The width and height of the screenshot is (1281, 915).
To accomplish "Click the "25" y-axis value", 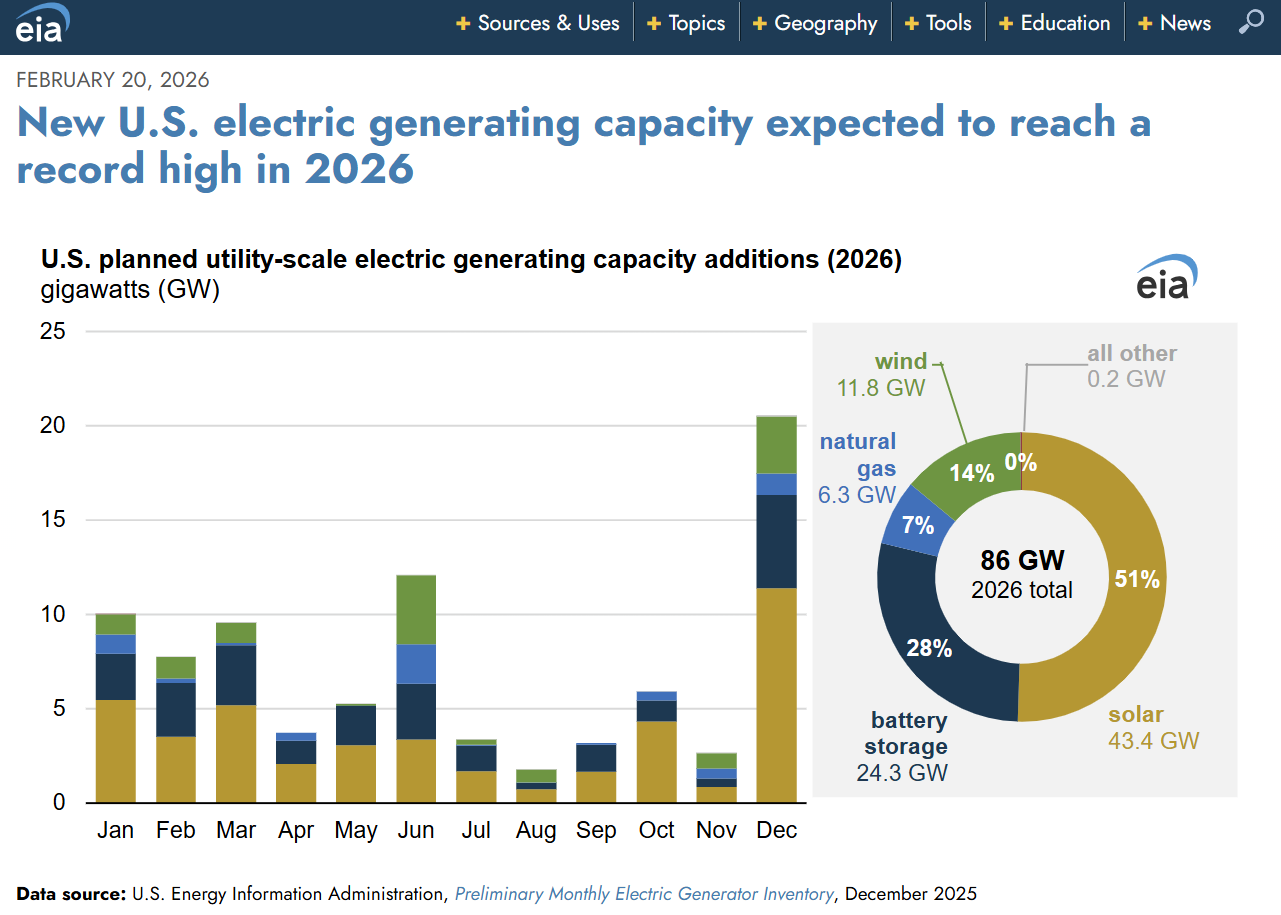I will 54,331.
